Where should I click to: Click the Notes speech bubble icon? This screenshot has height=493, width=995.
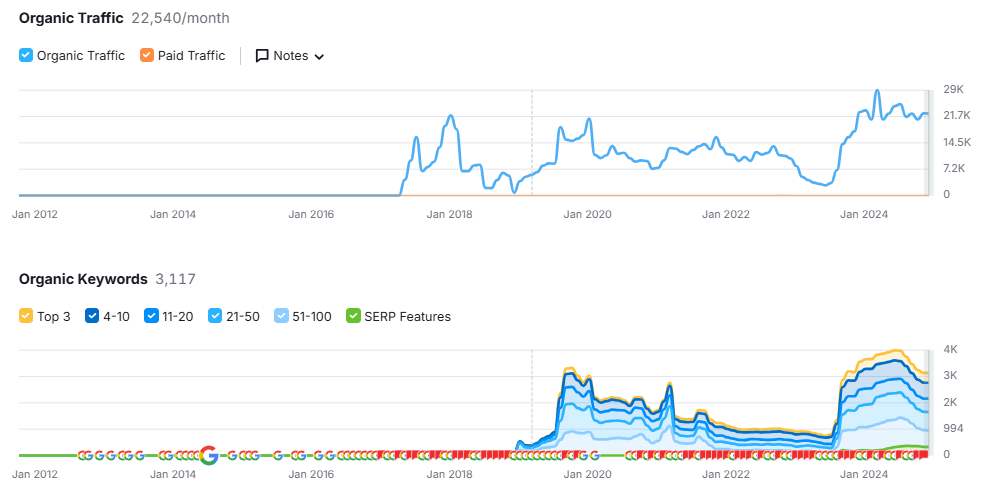click(262, 56)
